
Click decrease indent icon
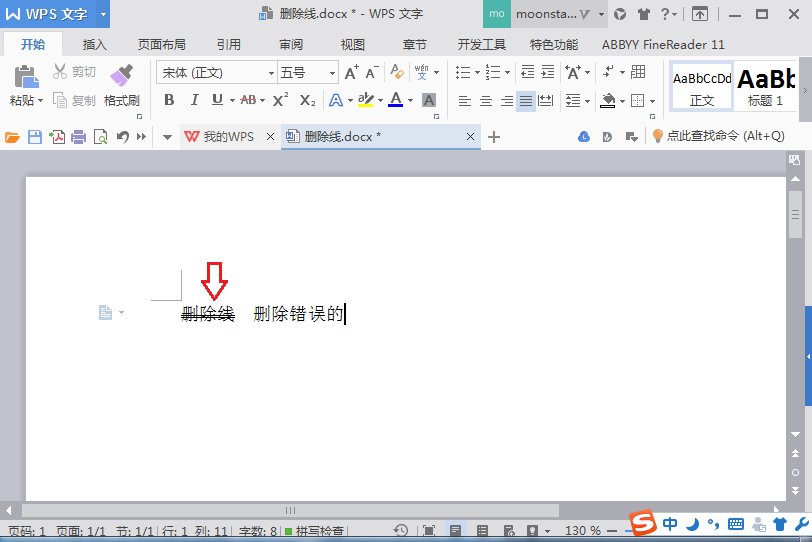tap(527, 72)
